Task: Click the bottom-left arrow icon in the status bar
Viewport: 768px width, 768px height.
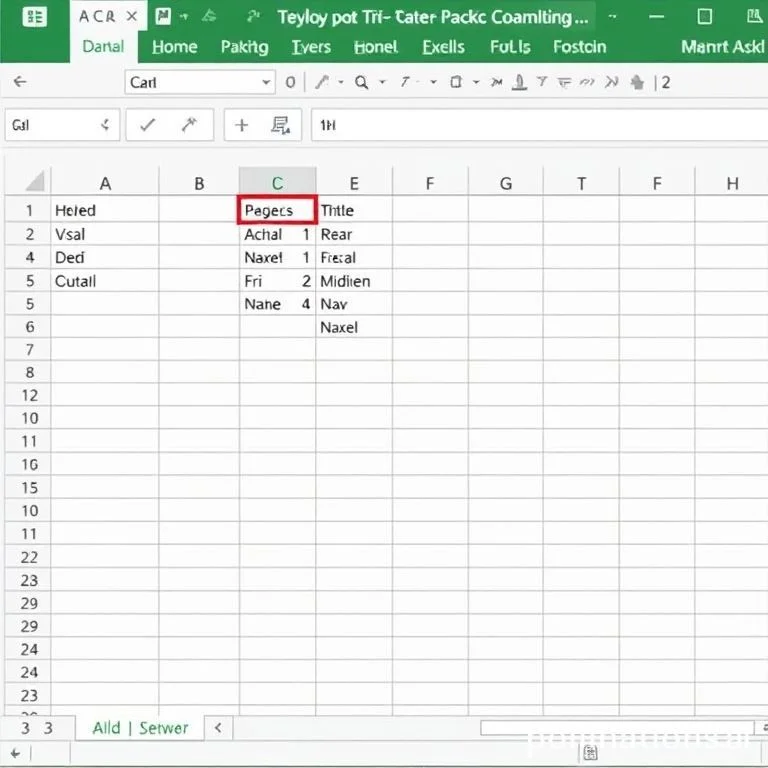Action: (15, 753)
